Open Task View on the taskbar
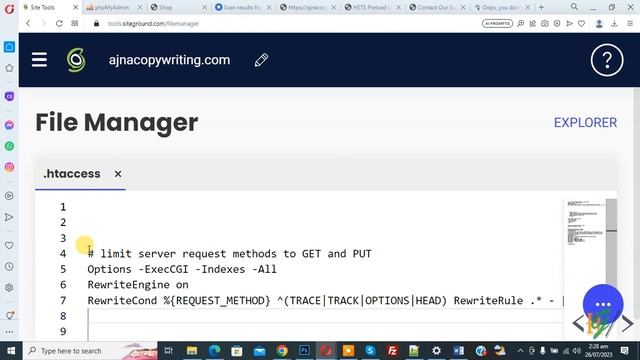640x360 pixels. (x=169, y=351)
